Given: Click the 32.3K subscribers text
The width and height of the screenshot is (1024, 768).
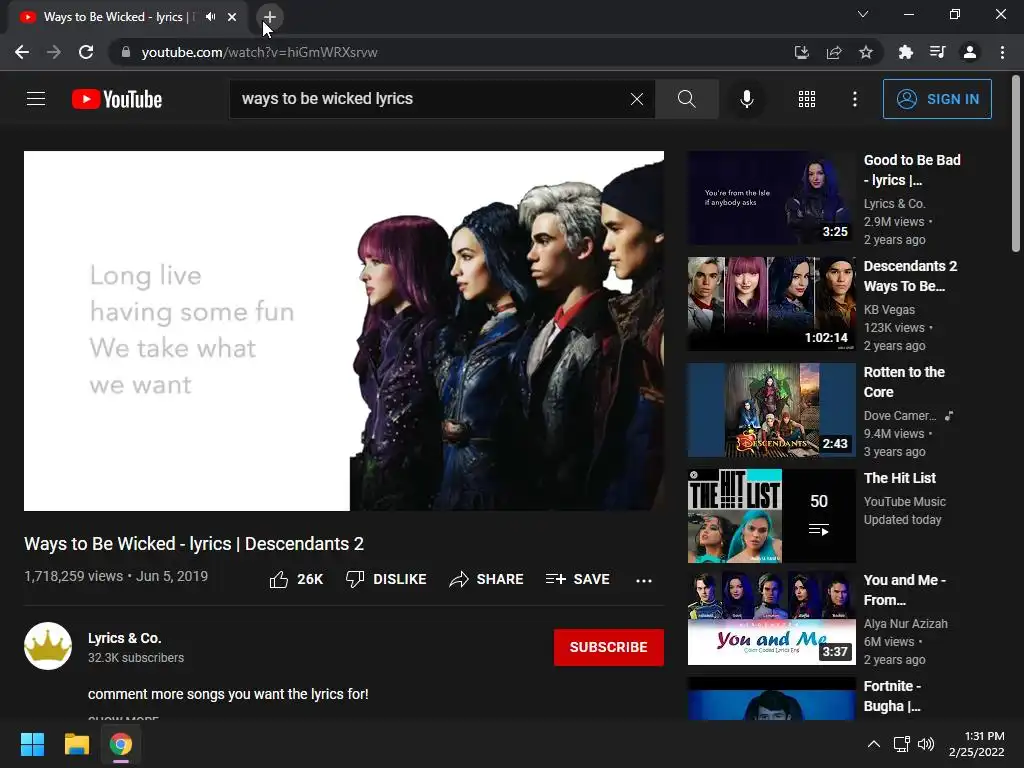Looking at the screenshot, I should tap(136, 658).
